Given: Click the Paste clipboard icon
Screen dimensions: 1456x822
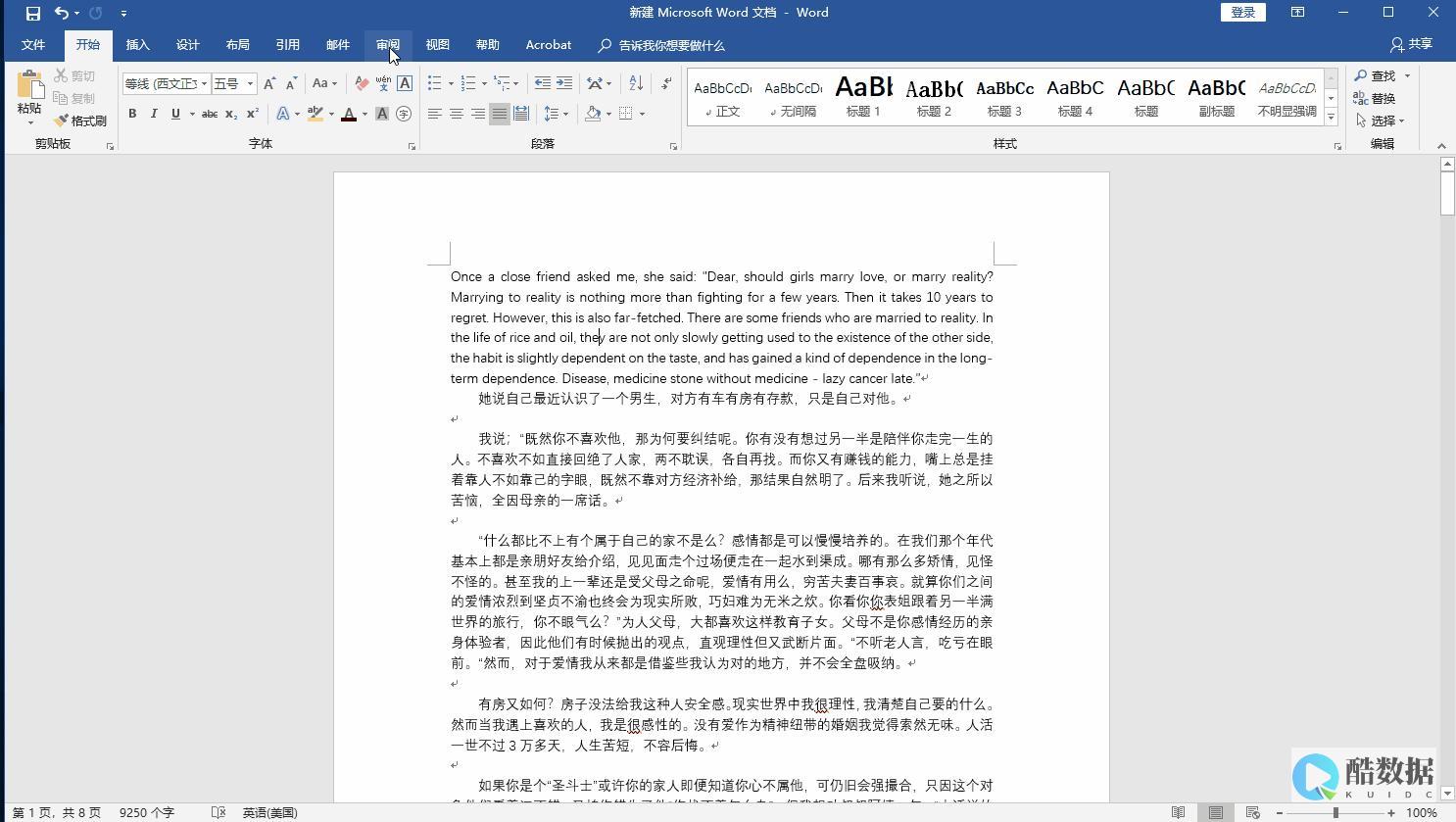Looking at the screenshot, I should pyautogui.click(x=29, y=86).
